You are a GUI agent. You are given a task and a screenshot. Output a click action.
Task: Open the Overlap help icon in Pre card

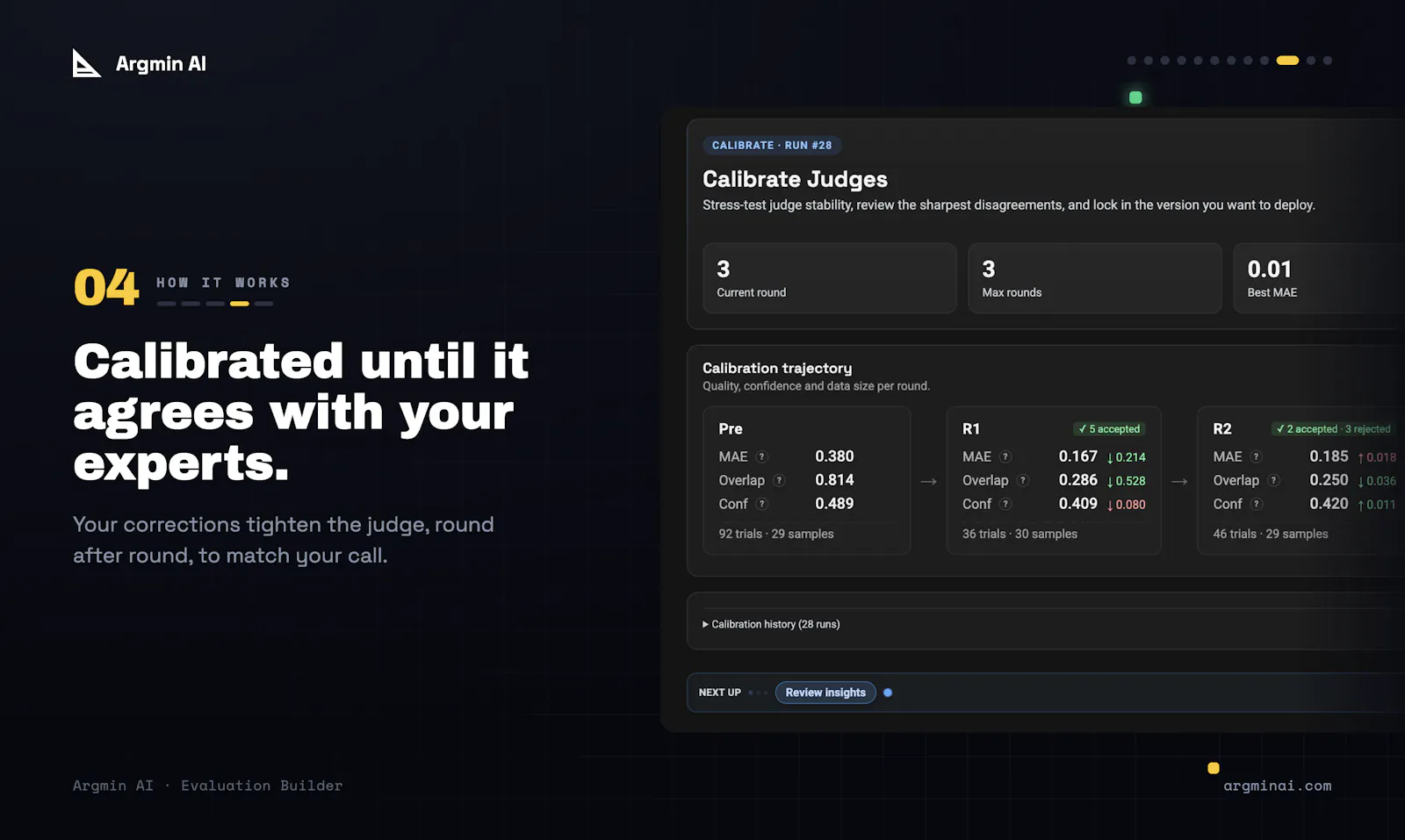click(x=779, y=480)
